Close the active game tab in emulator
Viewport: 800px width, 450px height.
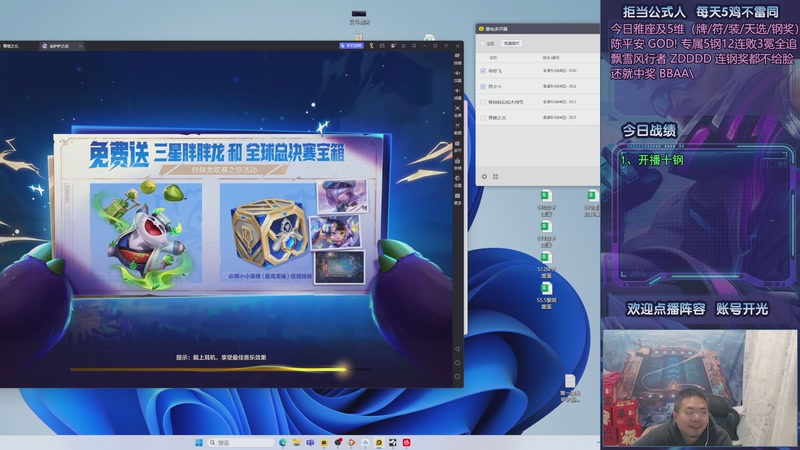[x=80, y=46]
